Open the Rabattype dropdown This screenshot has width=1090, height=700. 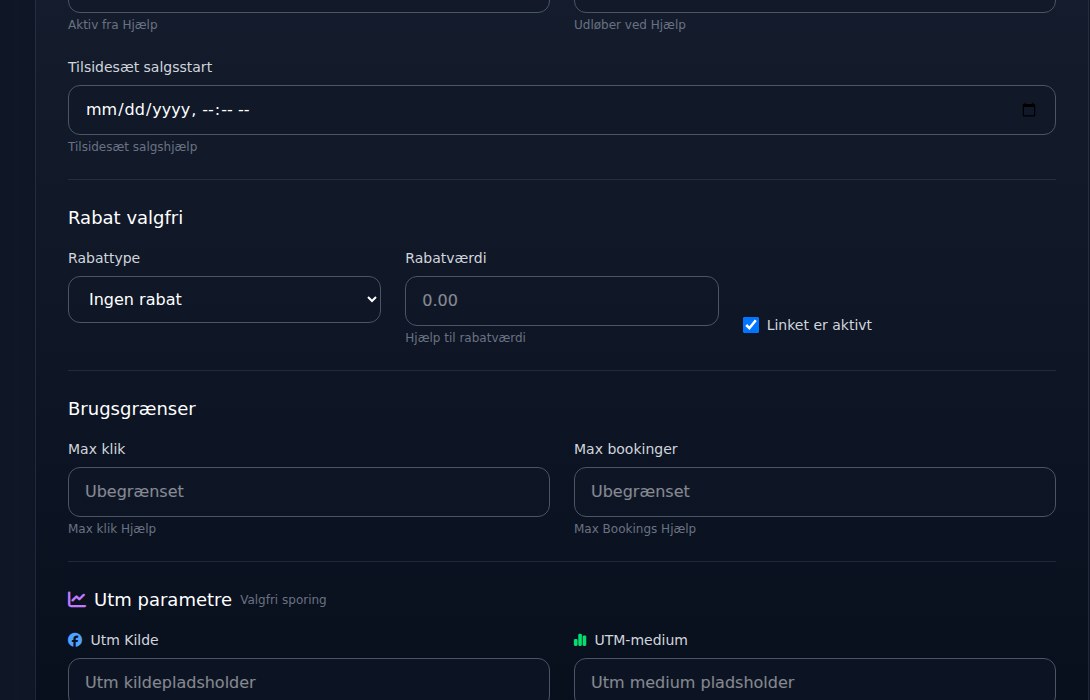225,300
